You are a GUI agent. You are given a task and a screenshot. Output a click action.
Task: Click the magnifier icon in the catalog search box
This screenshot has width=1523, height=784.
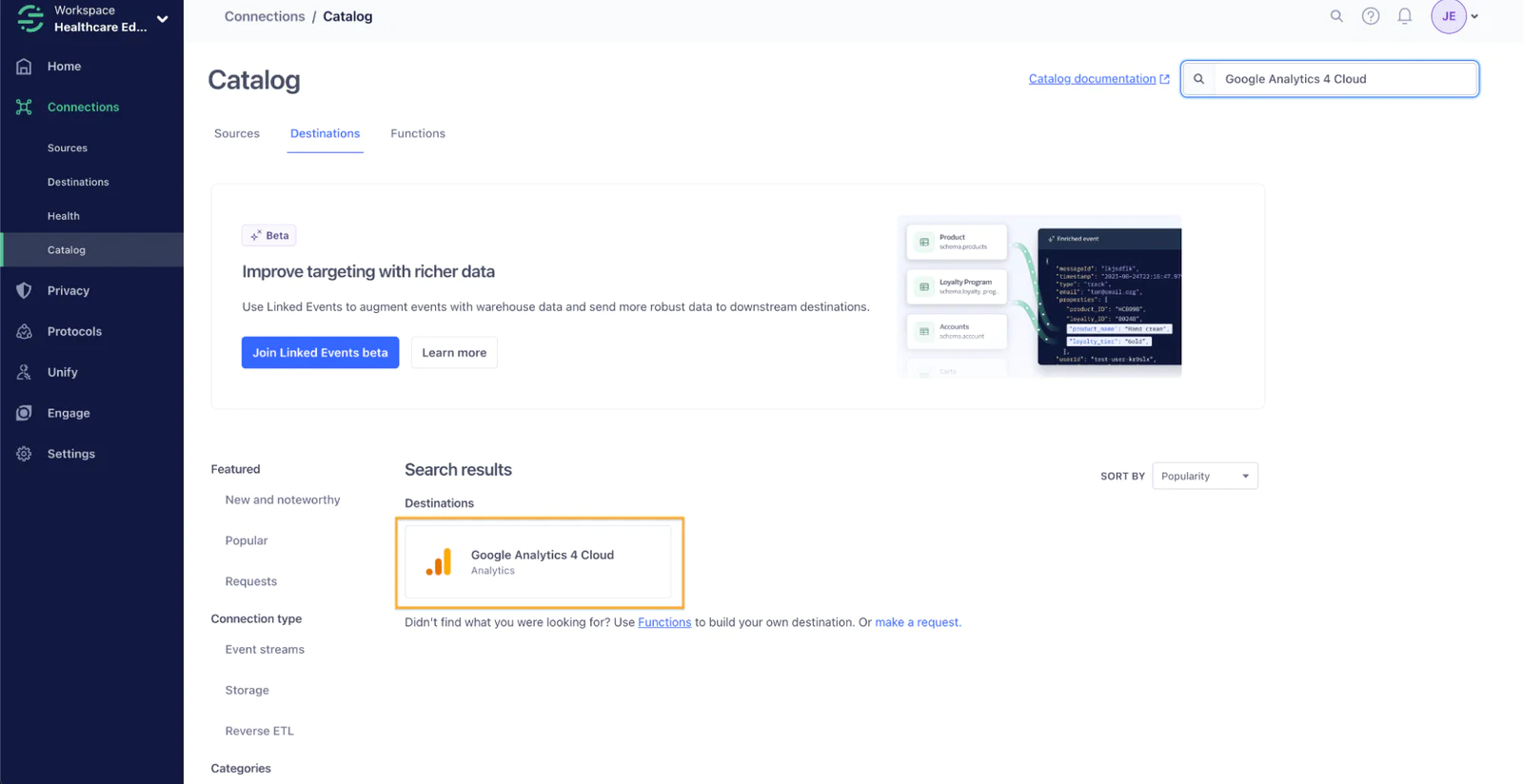click(1199, 79)
